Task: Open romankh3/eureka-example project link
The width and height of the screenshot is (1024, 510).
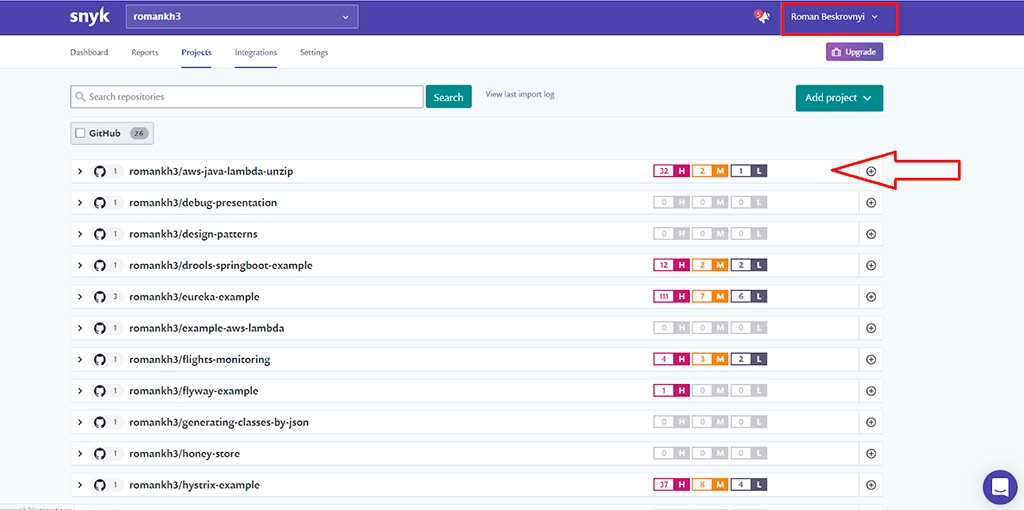Action: click(x=195, y=296)
